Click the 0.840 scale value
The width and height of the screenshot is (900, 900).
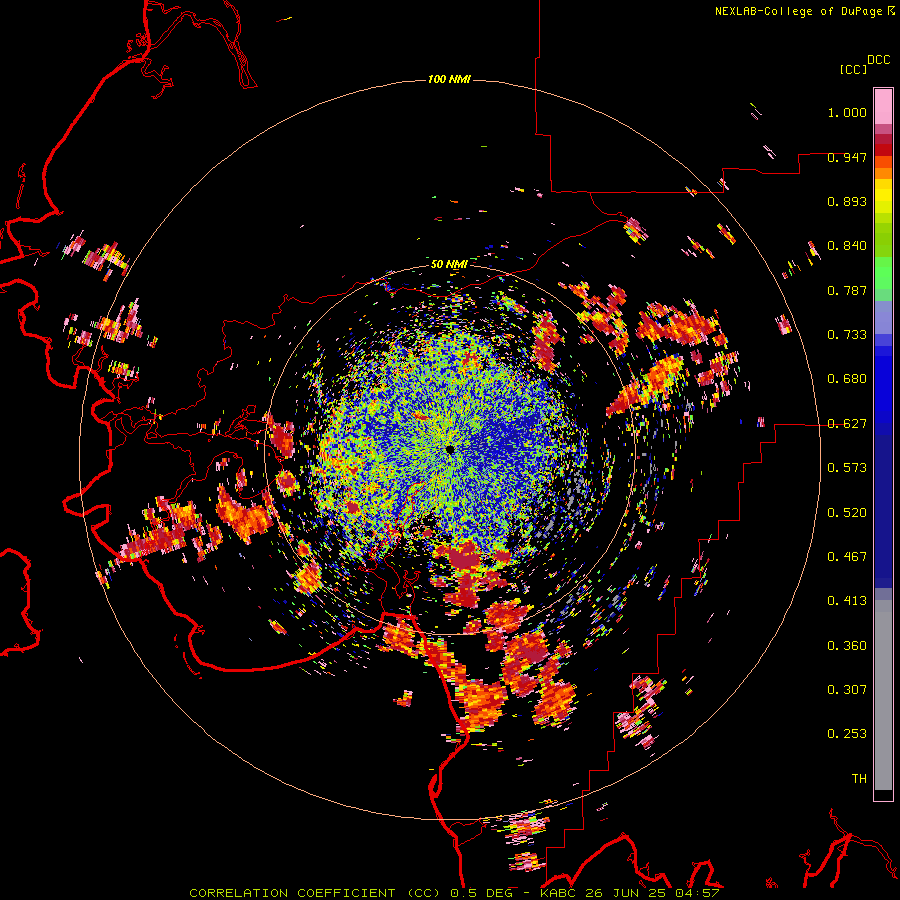point(847,246)
